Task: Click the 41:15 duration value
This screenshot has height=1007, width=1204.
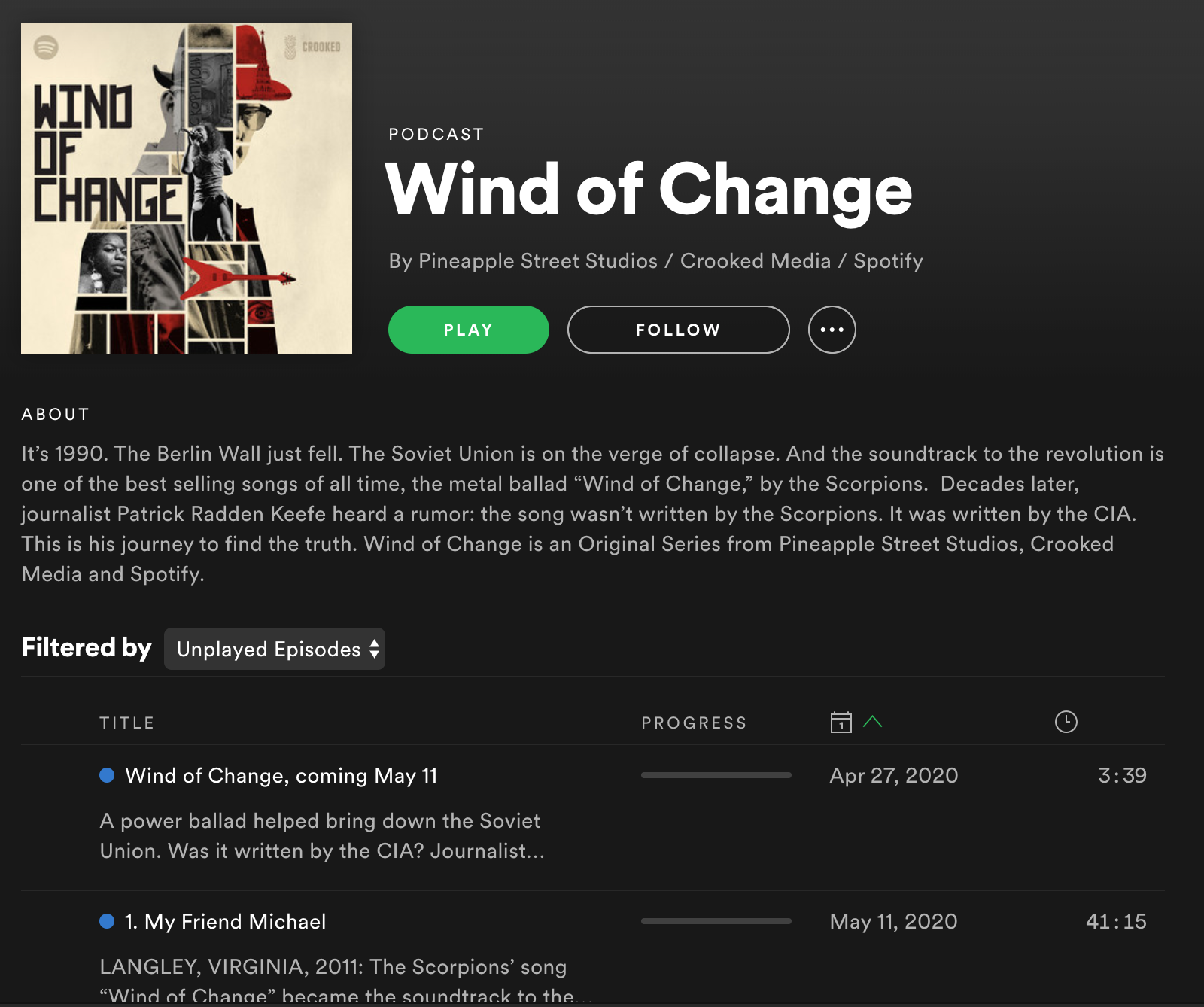Action: [1116, 921]
